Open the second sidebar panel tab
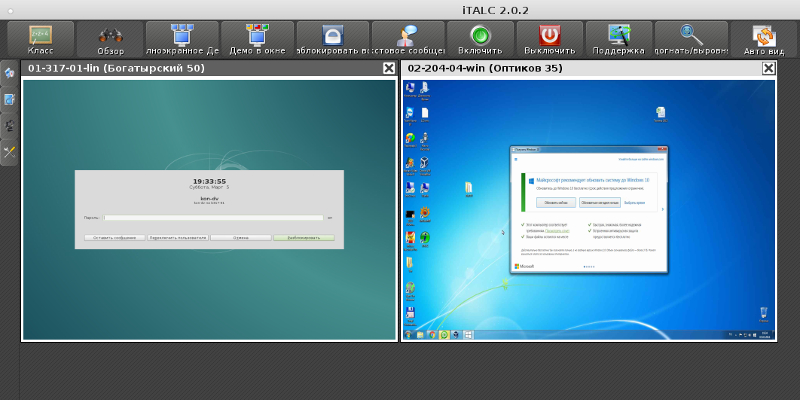 (x=9, y=99)
